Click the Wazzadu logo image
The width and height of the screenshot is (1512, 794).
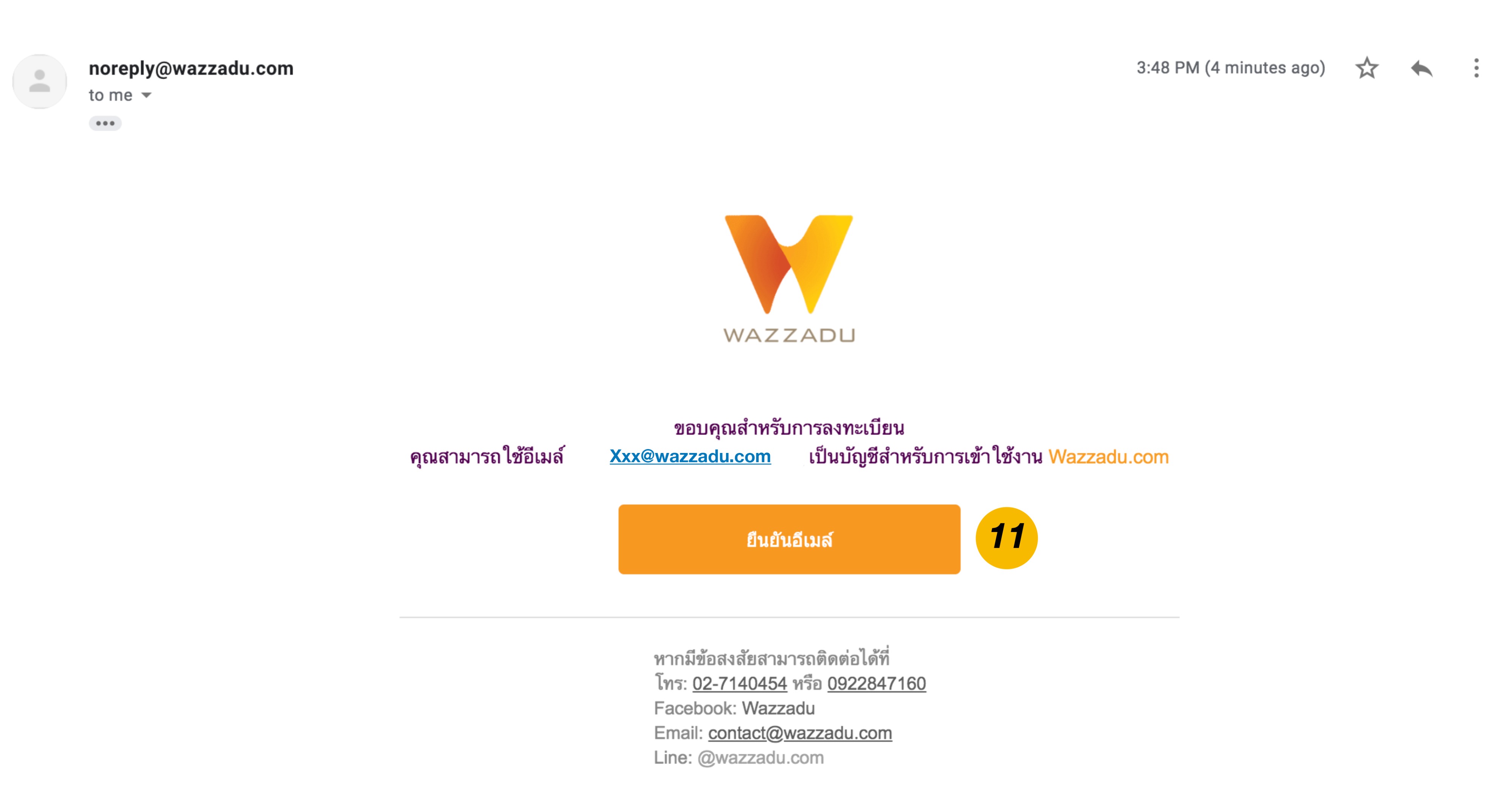pyautogui.click(x=789, y=278)
